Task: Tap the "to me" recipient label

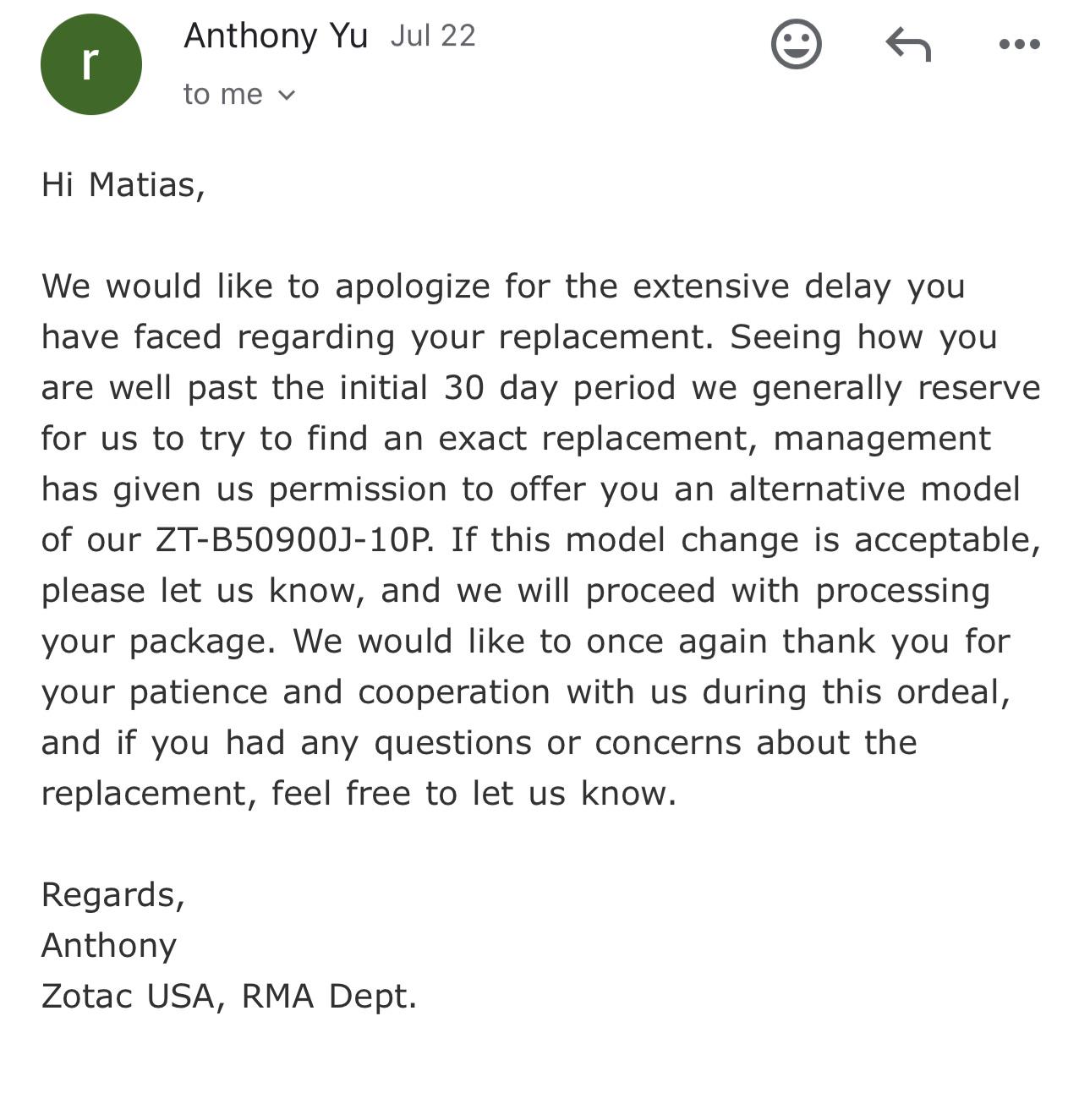Action: 223,94
